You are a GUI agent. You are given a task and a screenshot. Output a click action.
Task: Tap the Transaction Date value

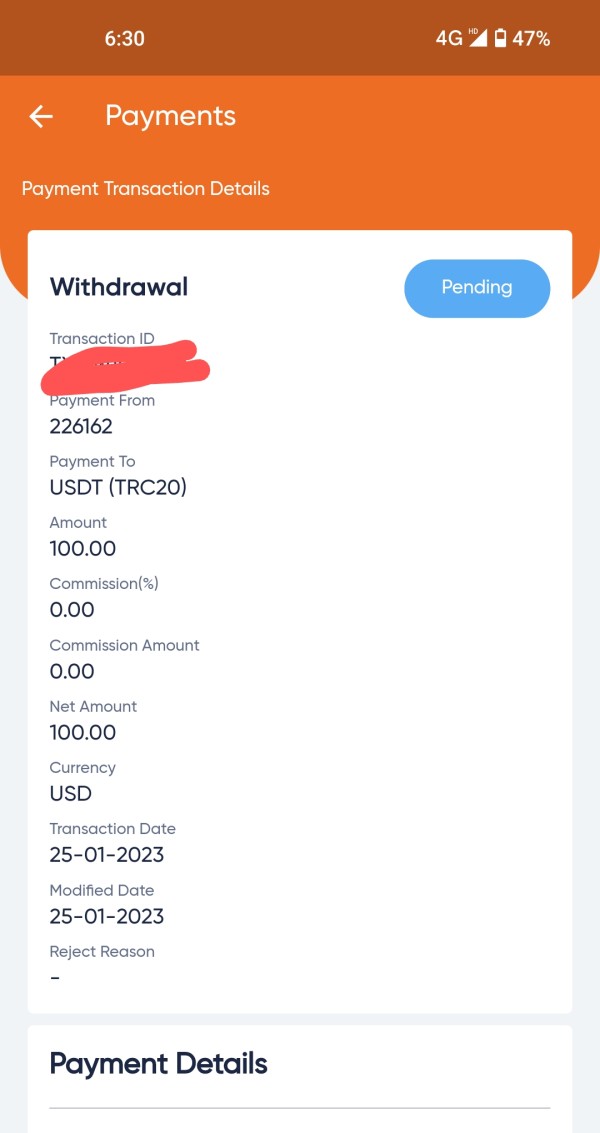[107, 855]
